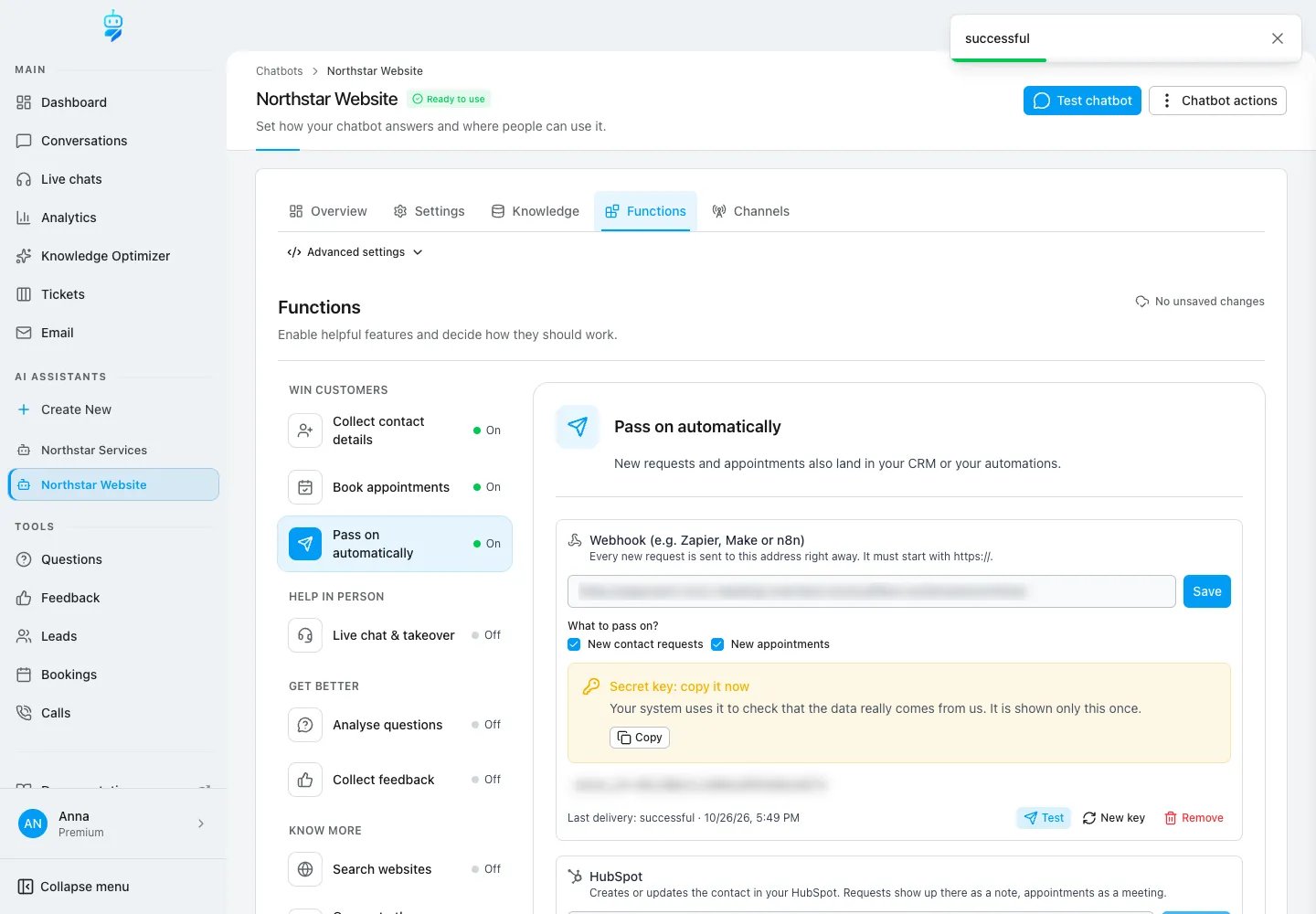Open the Analytics section
Viewport: 1316px width, 914px height.
[113, 218]
